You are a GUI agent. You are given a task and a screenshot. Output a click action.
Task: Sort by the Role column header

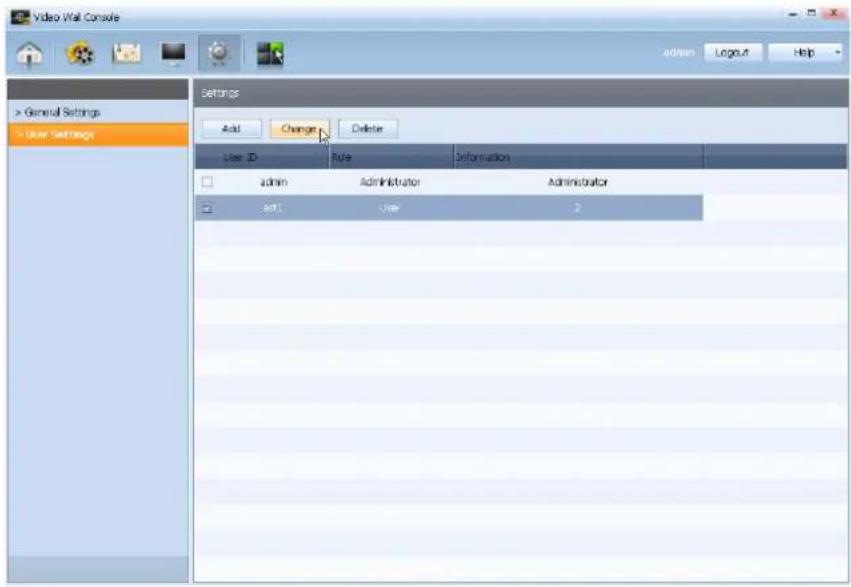(391, 157)
